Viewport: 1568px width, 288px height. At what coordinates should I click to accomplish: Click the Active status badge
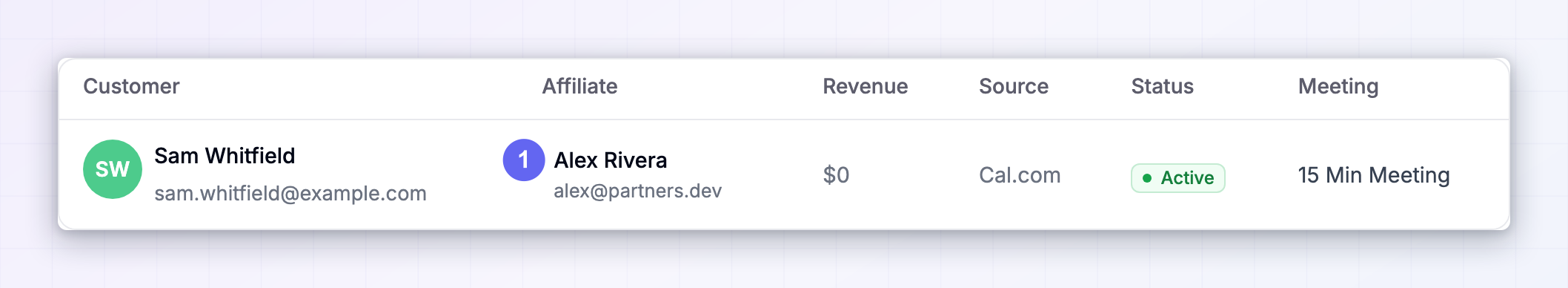click(x=1178, y=178)
